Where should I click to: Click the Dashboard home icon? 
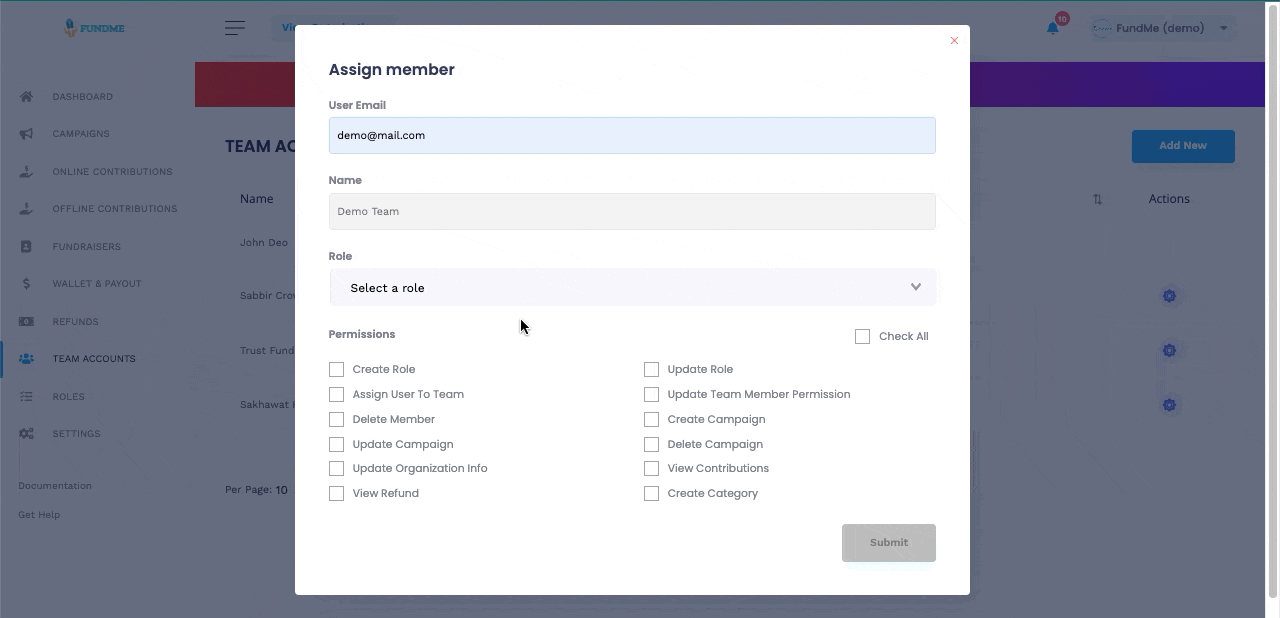(27, 97)
